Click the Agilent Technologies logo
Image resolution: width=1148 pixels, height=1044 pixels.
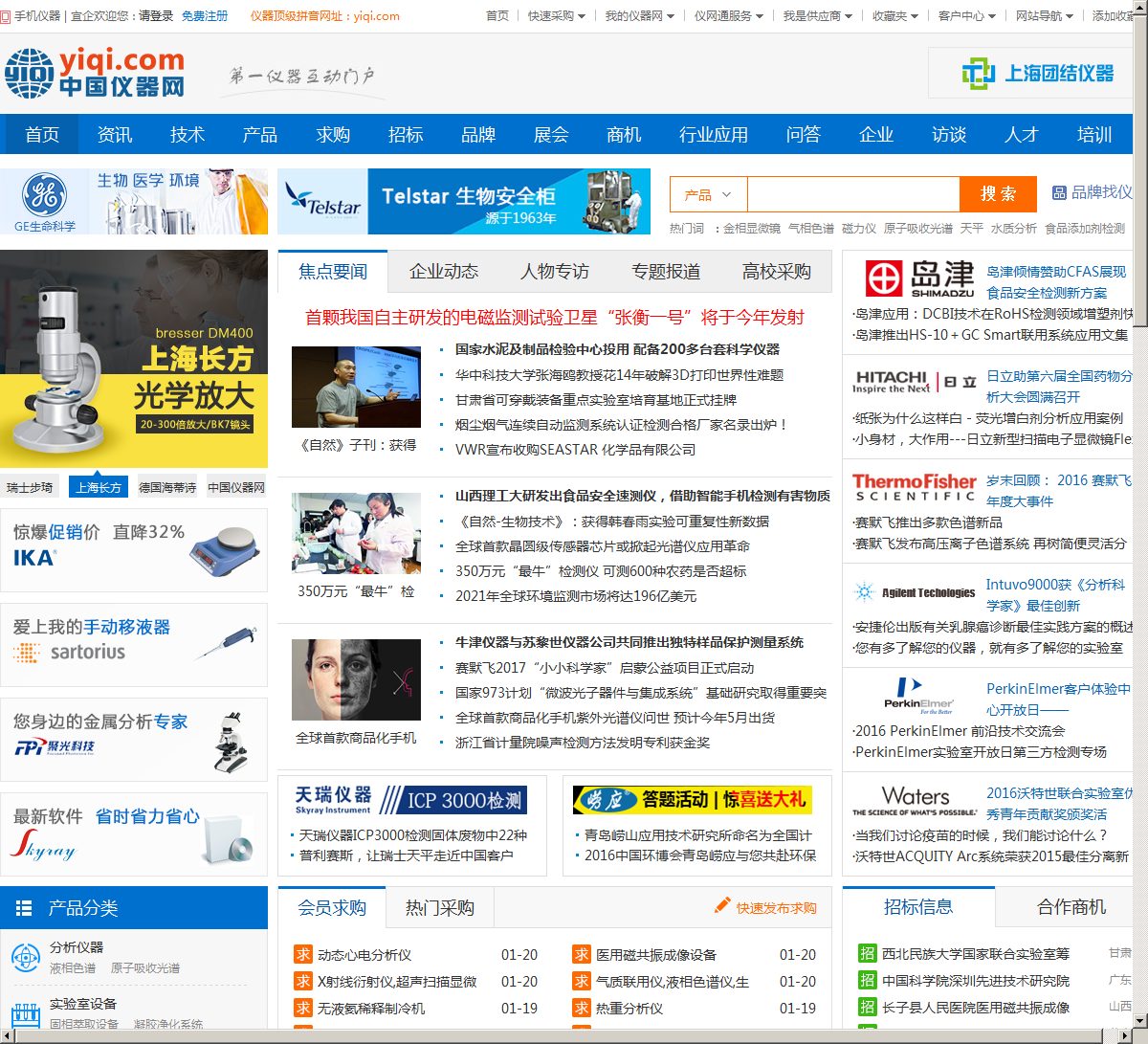(x=916, y=592)
